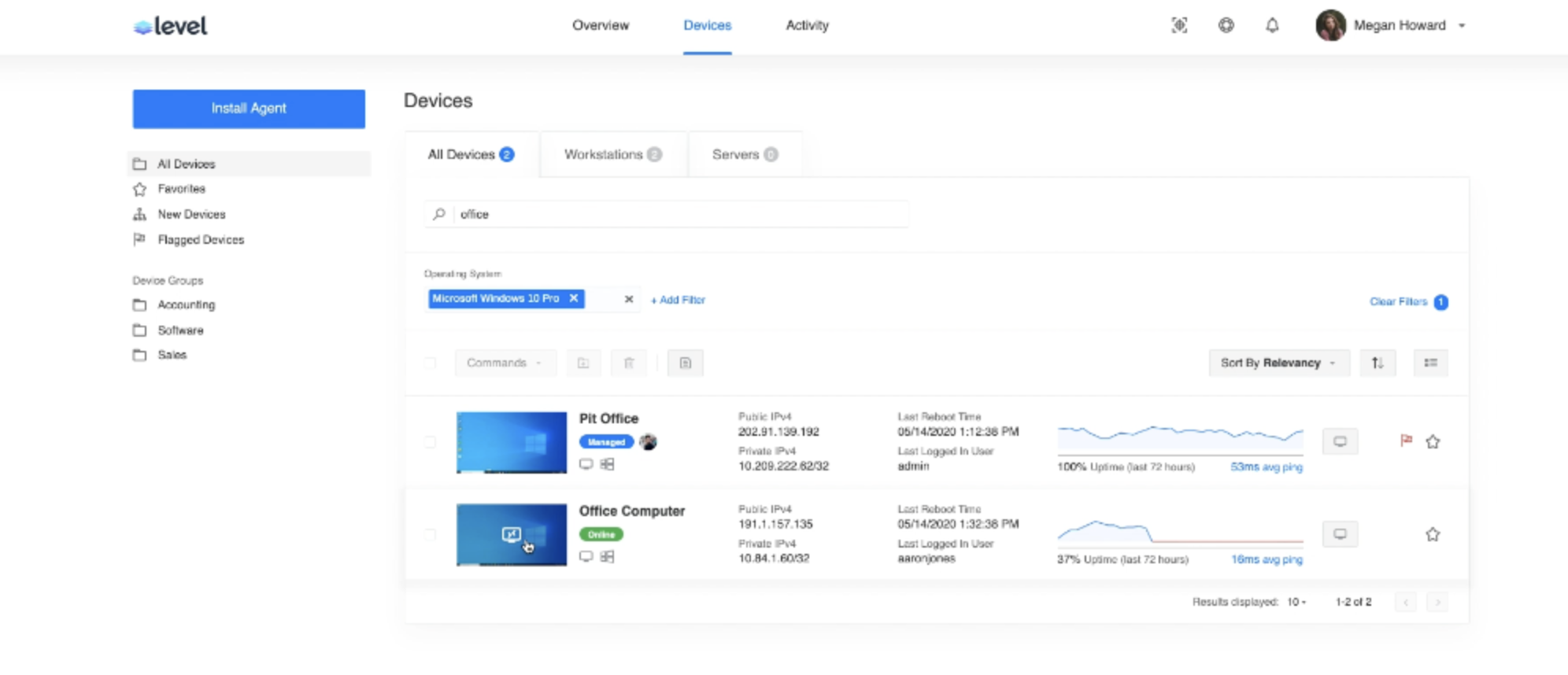The width and height of the screenshot is (1568, 675).
Task: Open Favorites in the sidebar
Action: pos(181,189)
